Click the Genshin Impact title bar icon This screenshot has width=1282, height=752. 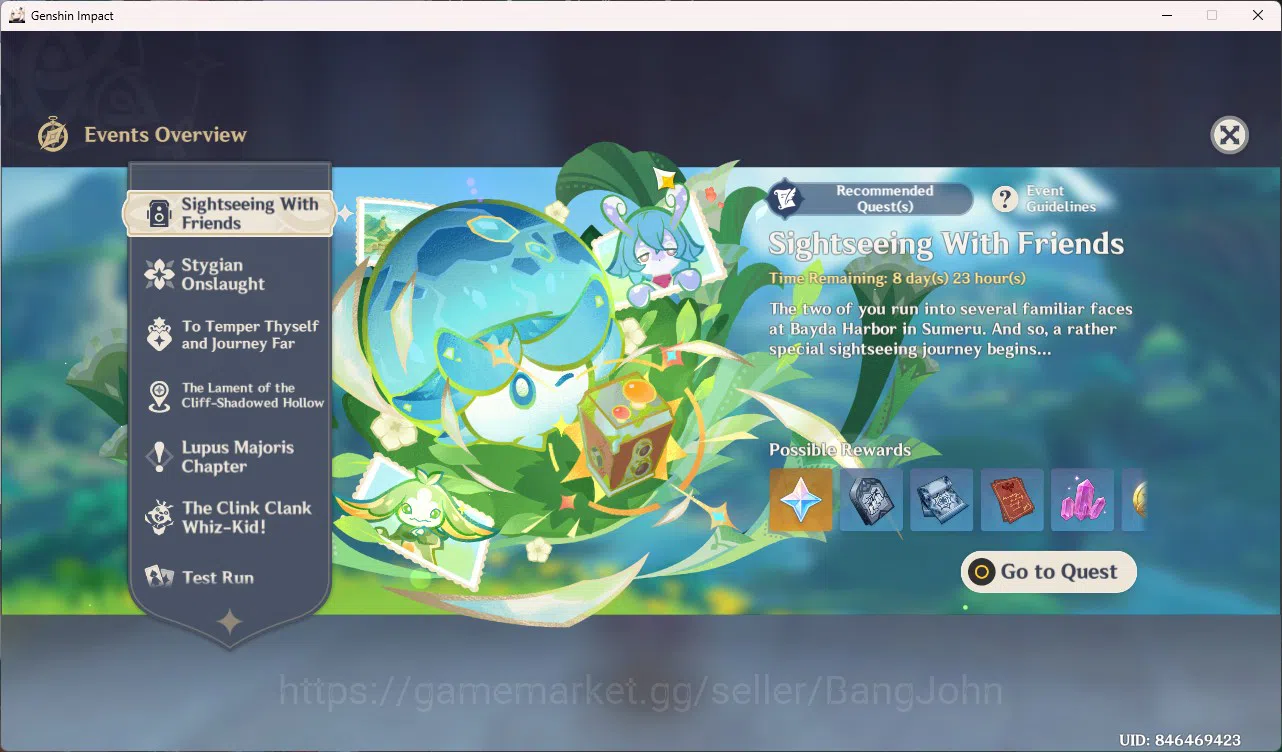coord(17,15)
